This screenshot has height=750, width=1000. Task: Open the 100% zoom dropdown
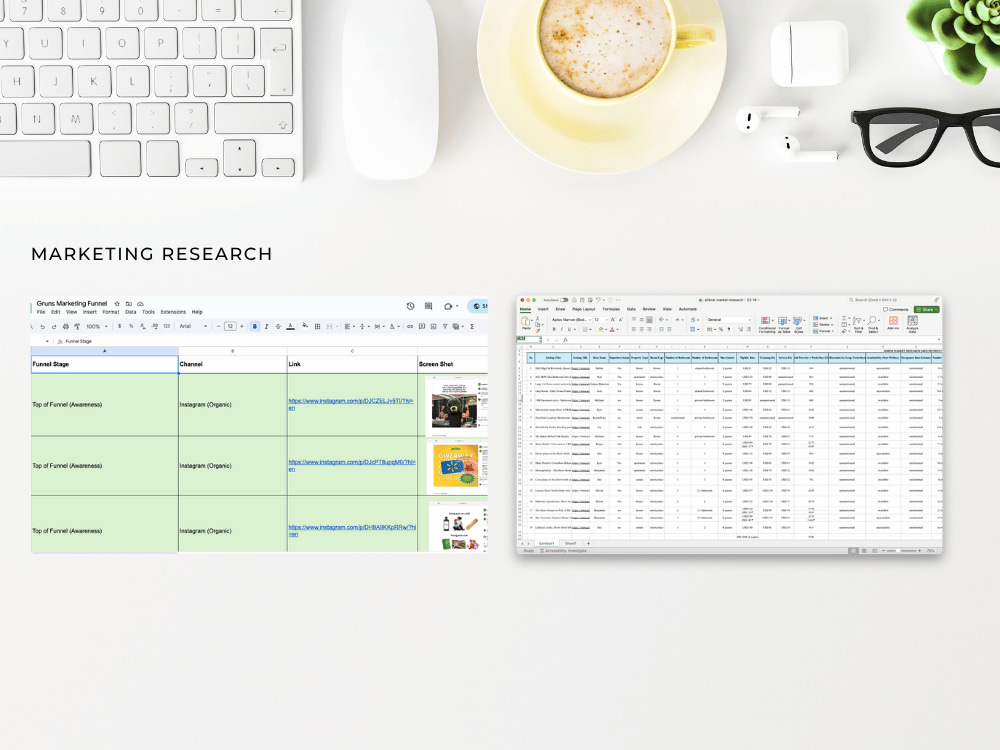click(x=96, y=327)
